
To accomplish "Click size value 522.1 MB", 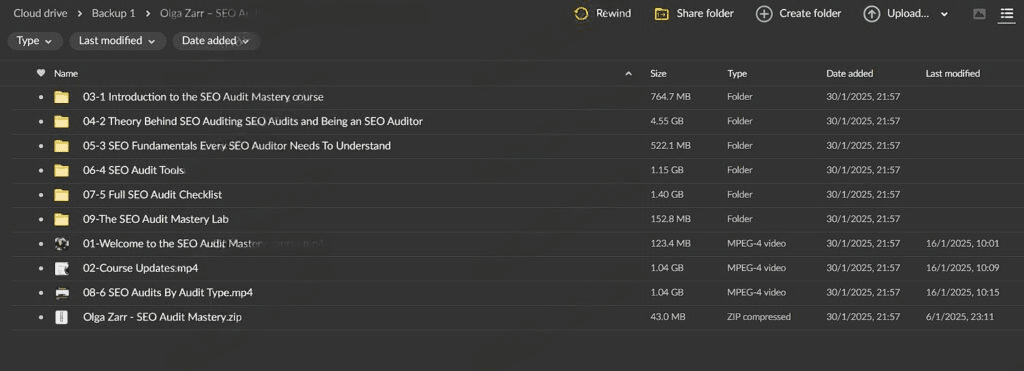I will pyautogui.click(x=670, y=146).
